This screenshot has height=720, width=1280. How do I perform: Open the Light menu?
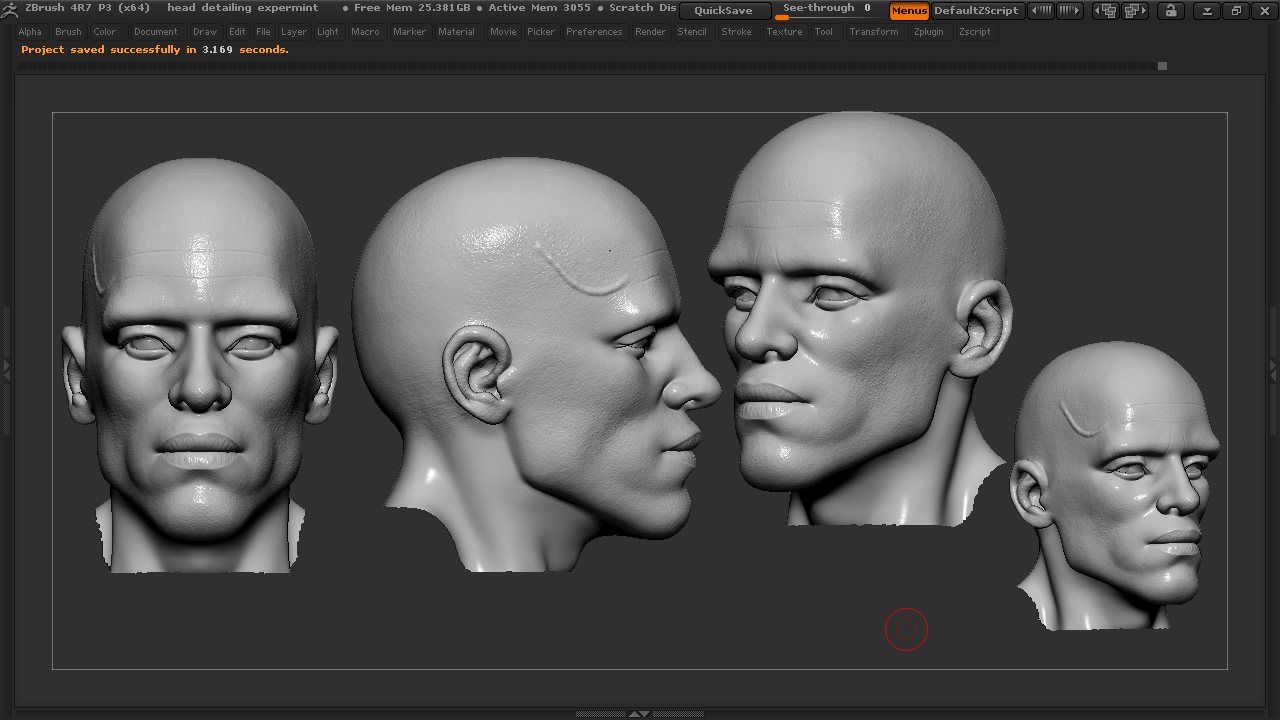click(328, 32)
